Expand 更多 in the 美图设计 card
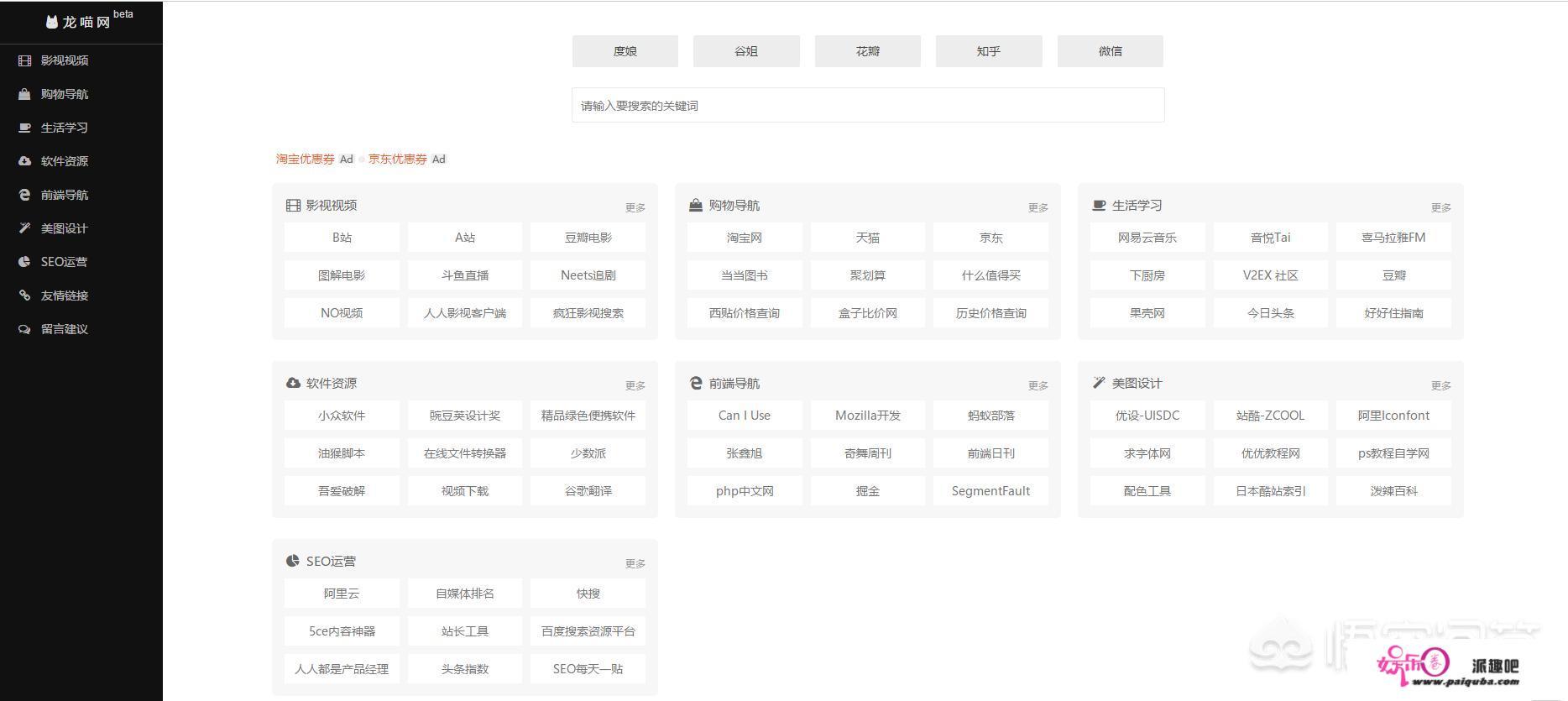The height and width of the screenshot is (701, 1568). tap(1441, 385)
